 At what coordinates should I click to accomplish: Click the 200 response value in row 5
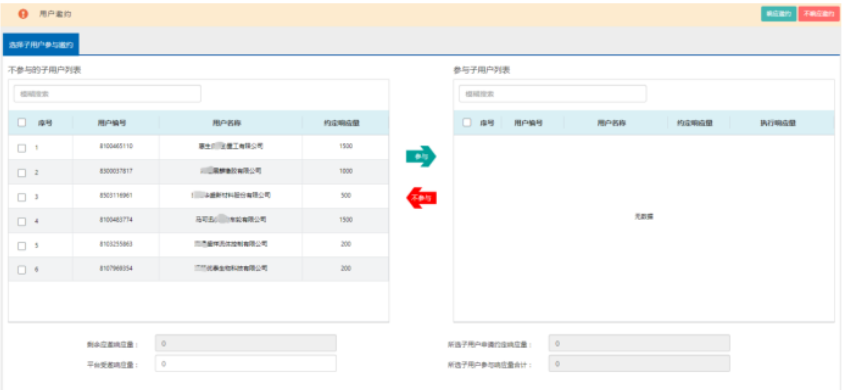(346, 244)
